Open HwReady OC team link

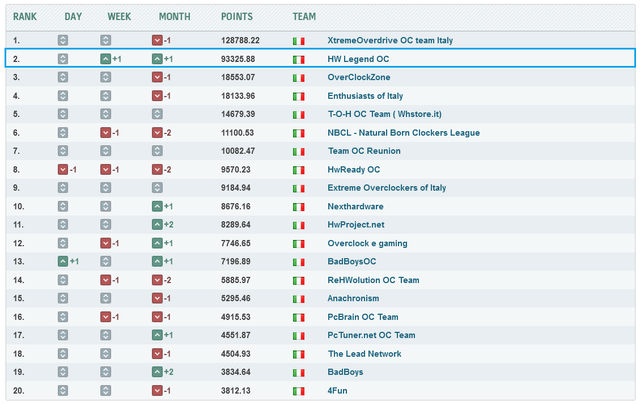click(353, 170)
